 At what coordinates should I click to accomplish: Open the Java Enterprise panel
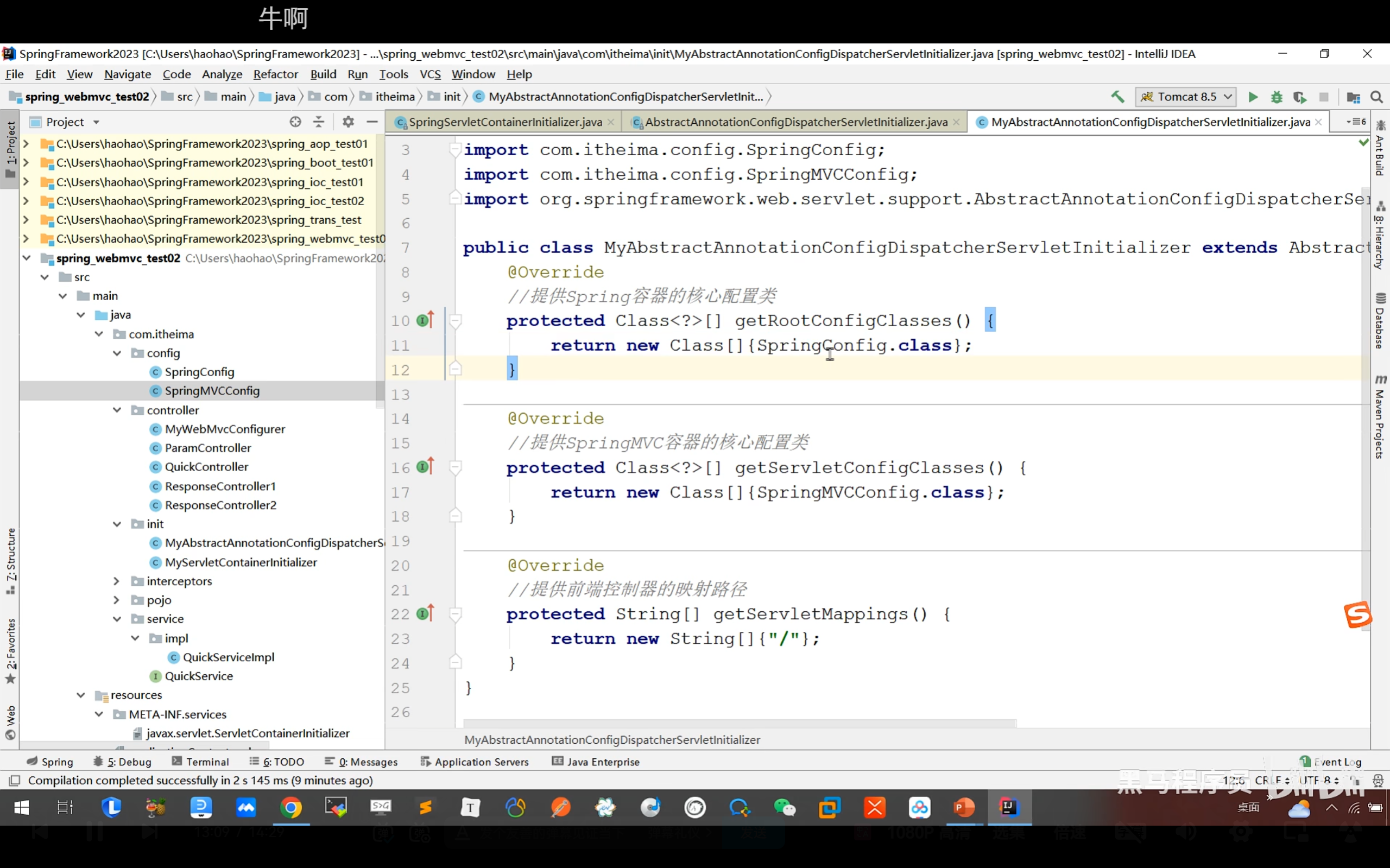coord(596,762)
